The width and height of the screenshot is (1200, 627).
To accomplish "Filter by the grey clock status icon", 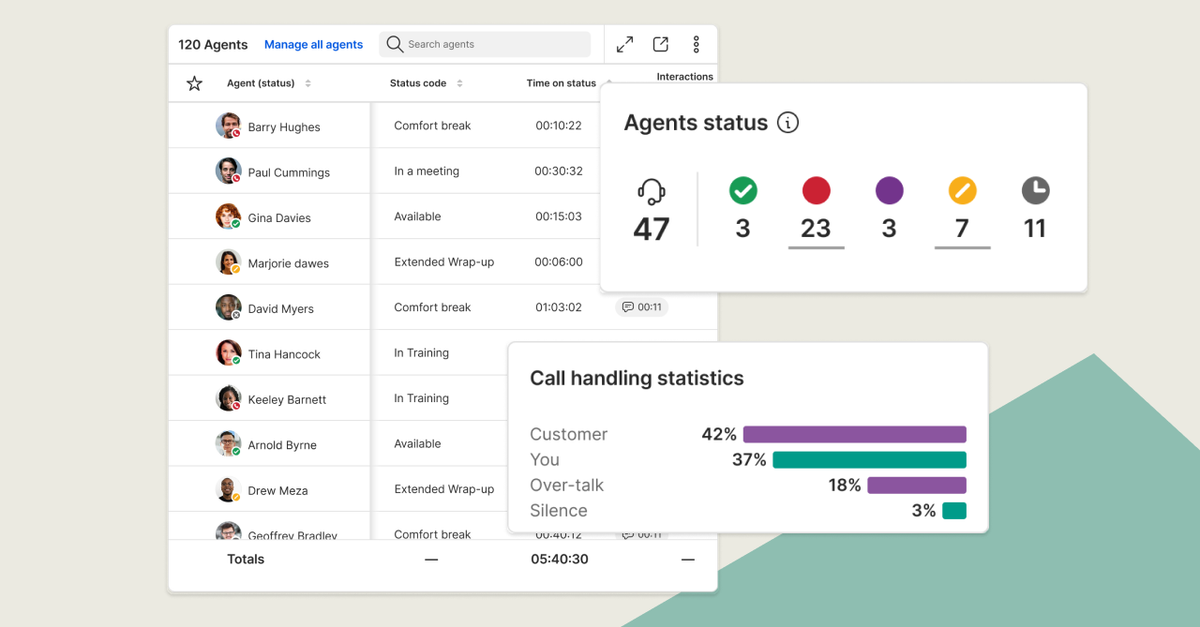I will coord(1035,190).
